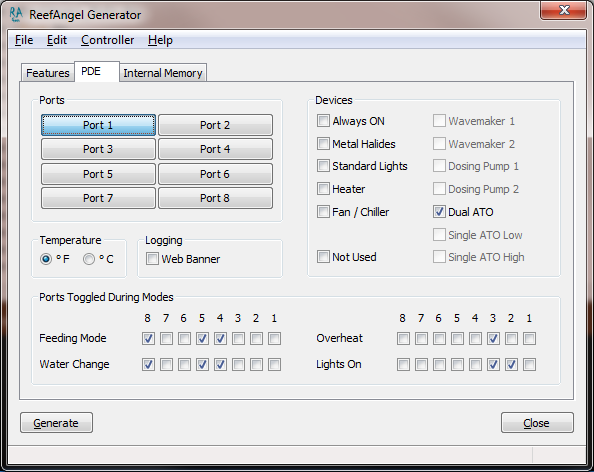Open the Edit menu
The width and height of the screenshot is (594, 472).
pos(57,40)
